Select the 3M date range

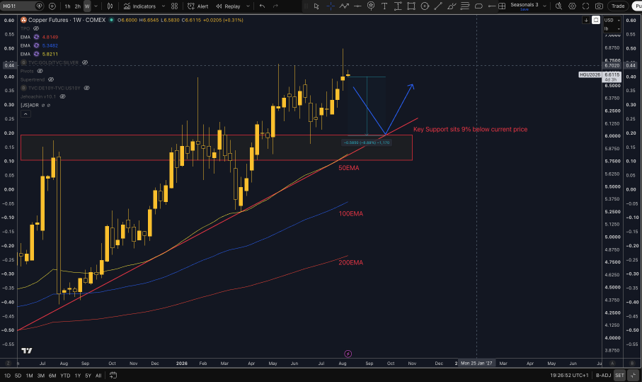pos(41,375)
